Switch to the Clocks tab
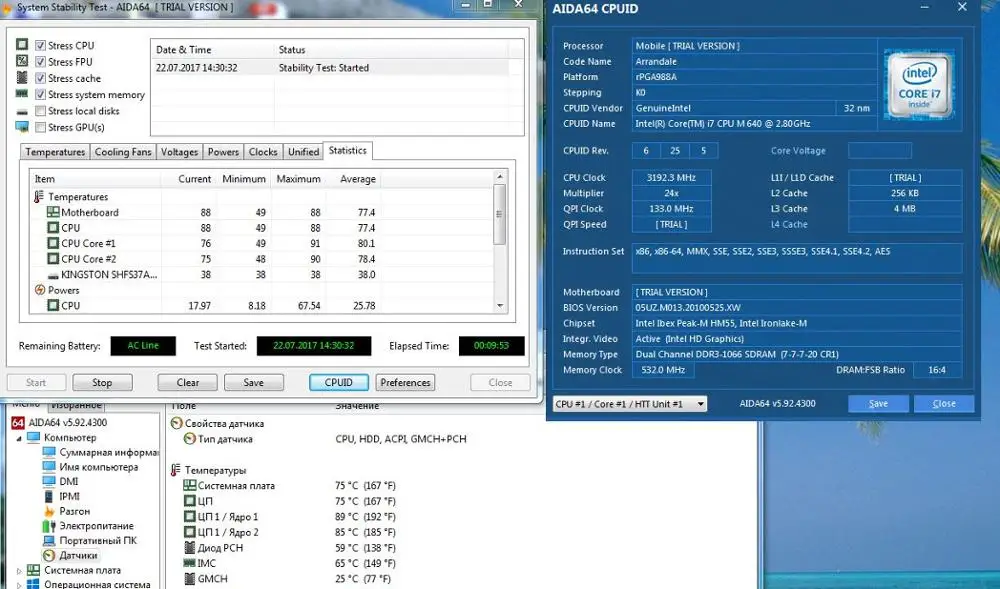This screenshot has width=1000, height=589. (x=263, y=152)
